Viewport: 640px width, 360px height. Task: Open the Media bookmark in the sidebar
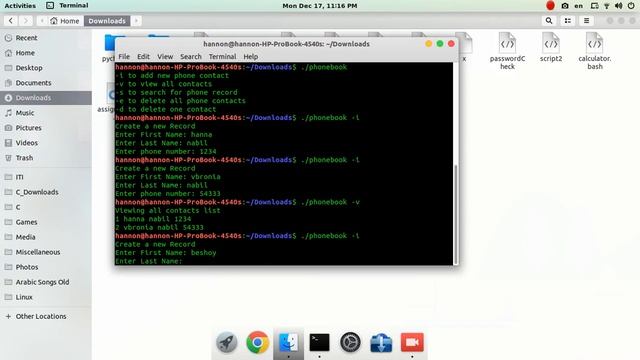(46, 237)
